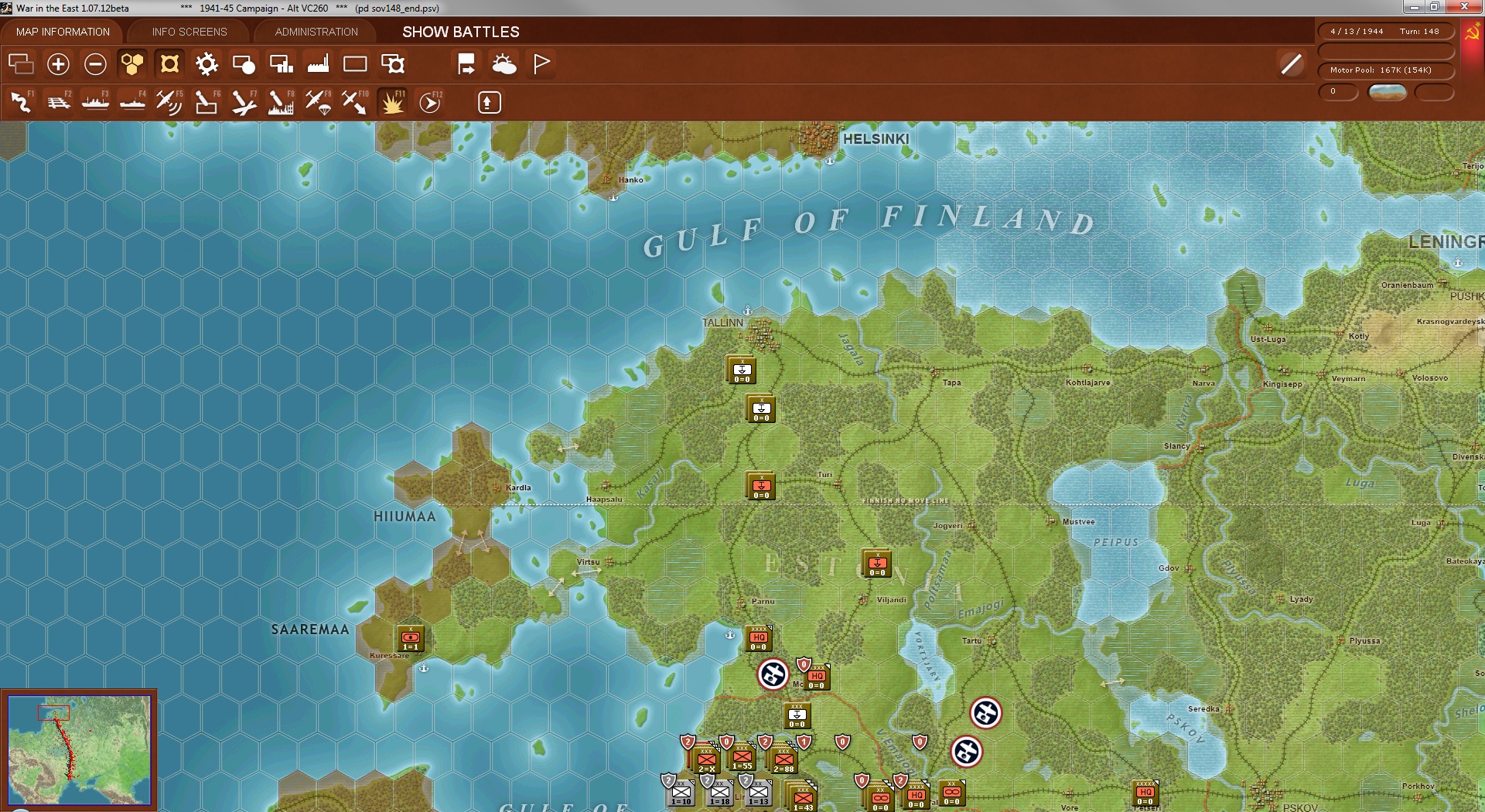Select the F4 amphibious transport icon
The height and width of the screenshot is (812, 1485).
coord(132,102)
